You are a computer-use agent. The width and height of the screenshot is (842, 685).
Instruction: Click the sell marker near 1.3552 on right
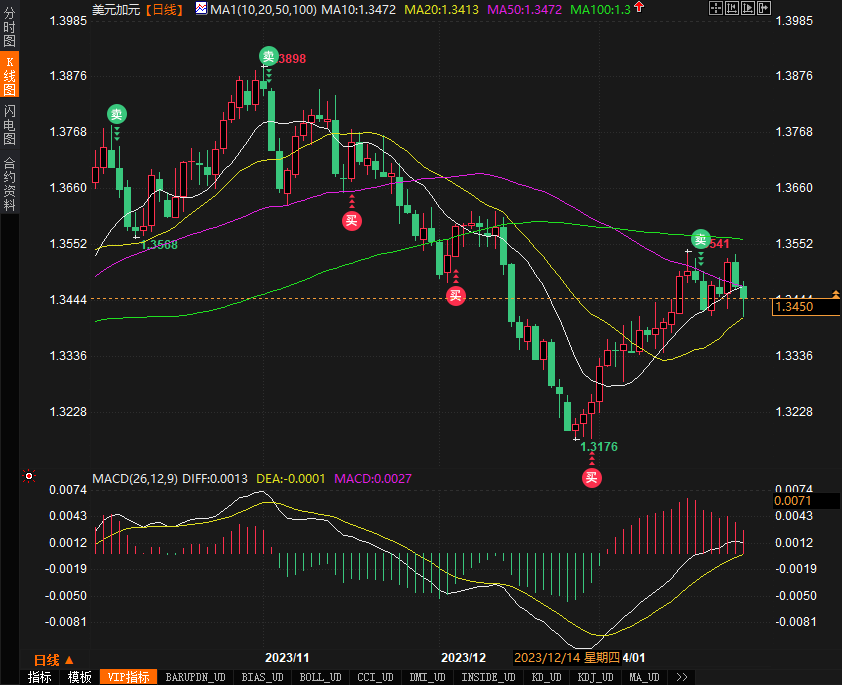pos(701,239)
